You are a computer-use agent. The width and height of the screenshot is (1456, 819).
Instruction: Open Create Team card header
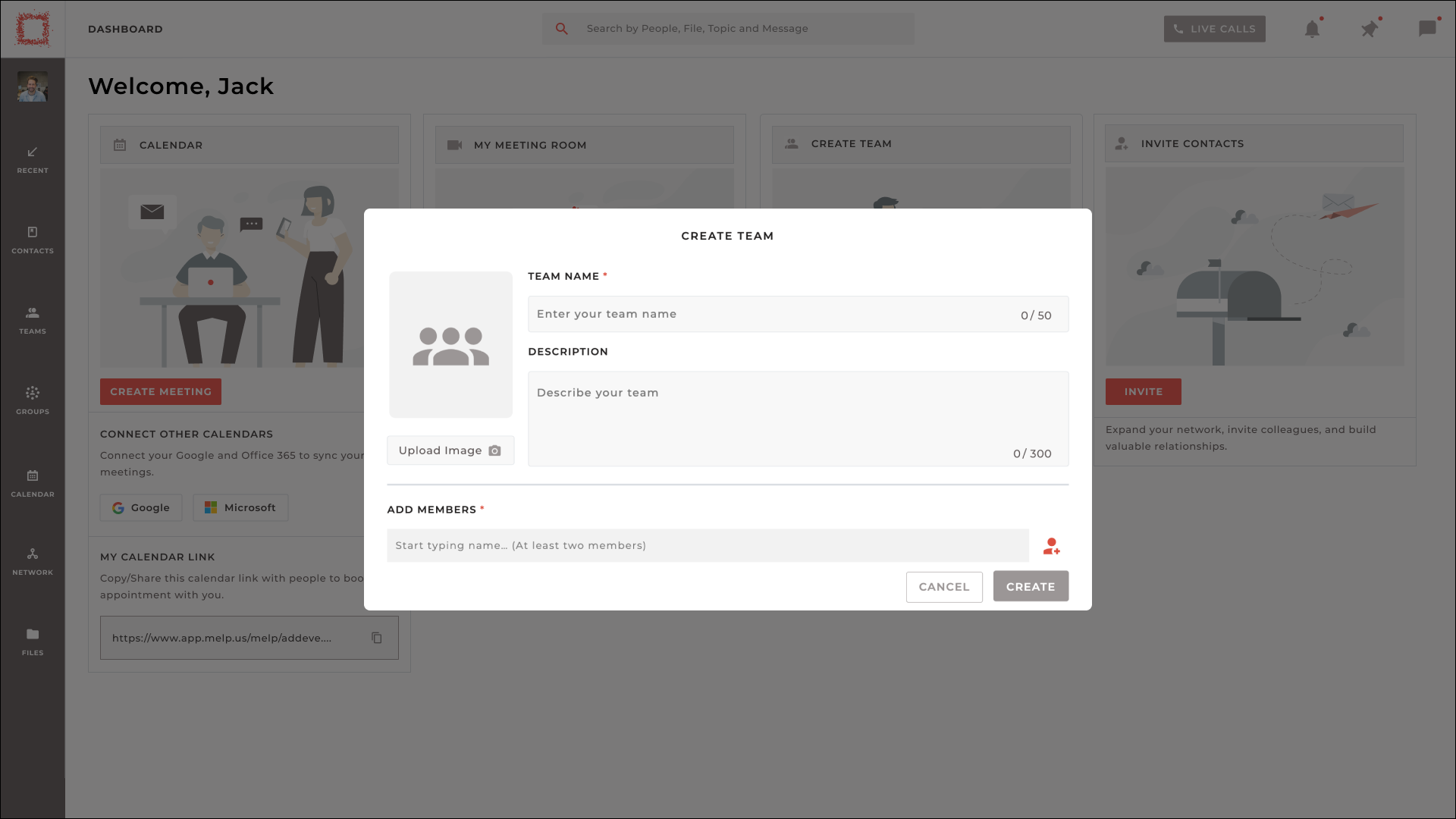[921, 144]
